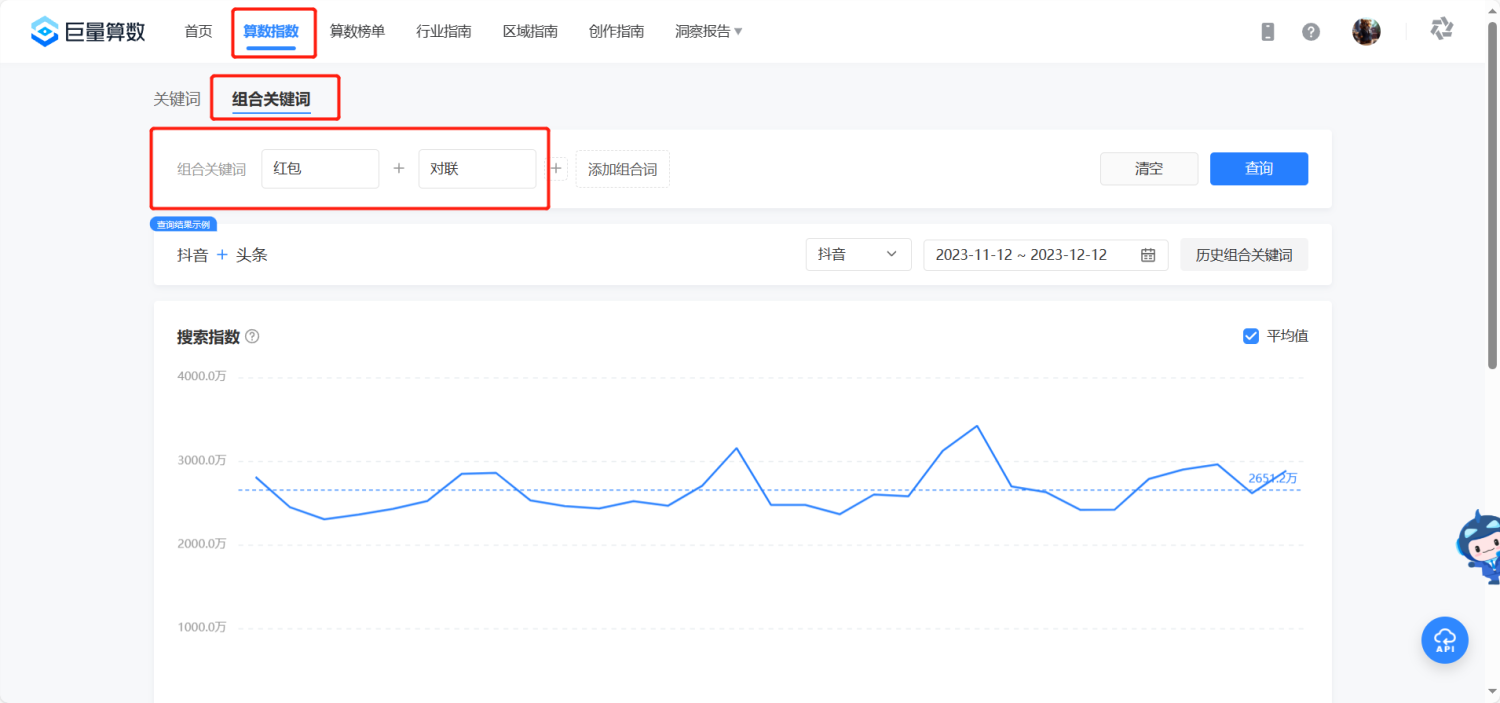1500x703 pixels.
Task: Click the 清空 button
Action: point(1149,169)
